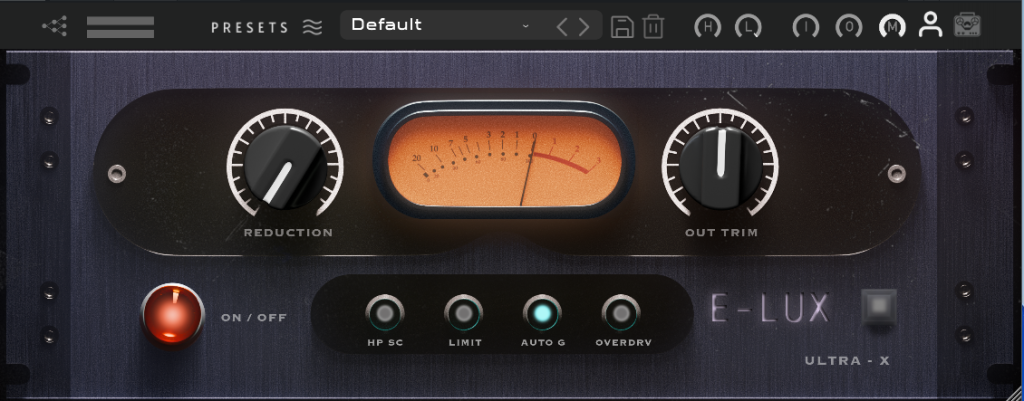Click the OUT TRIM knob
Screen dimensions: 1024x401
coord(720,167)
